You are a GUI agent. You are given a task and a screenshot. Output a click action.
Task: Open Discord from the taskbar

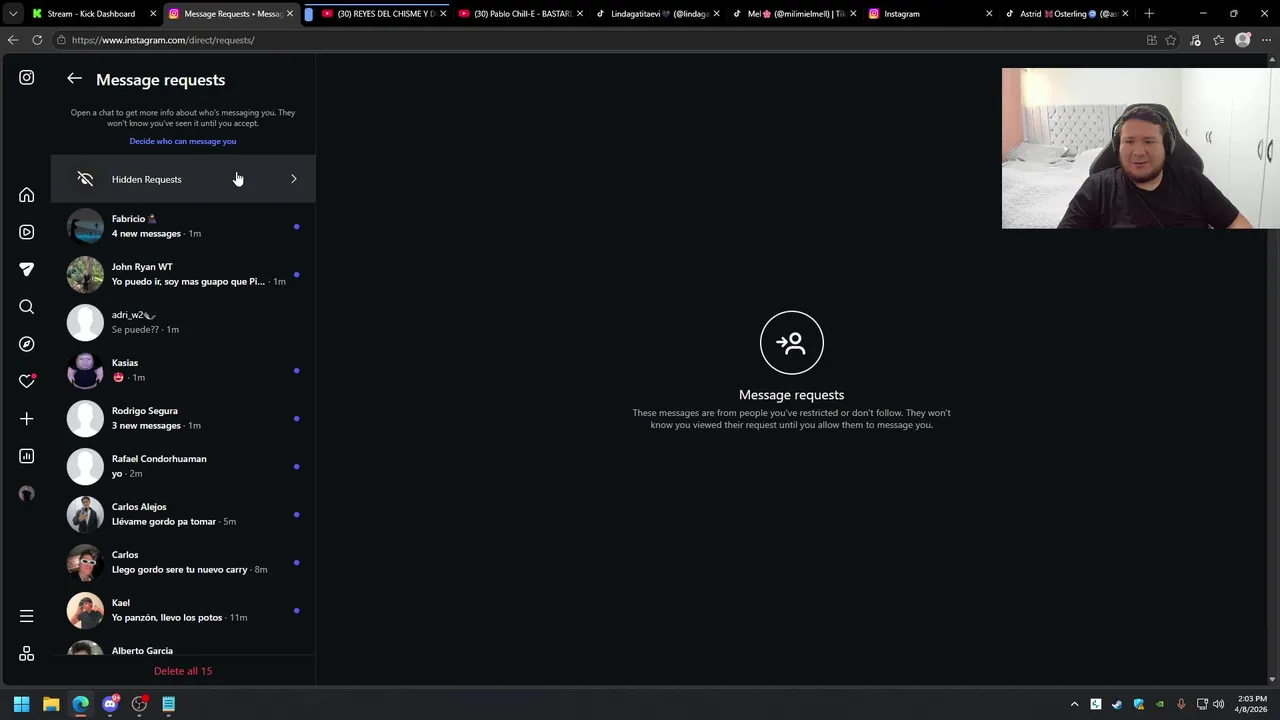pyautogui.click(x=110, y=704)
